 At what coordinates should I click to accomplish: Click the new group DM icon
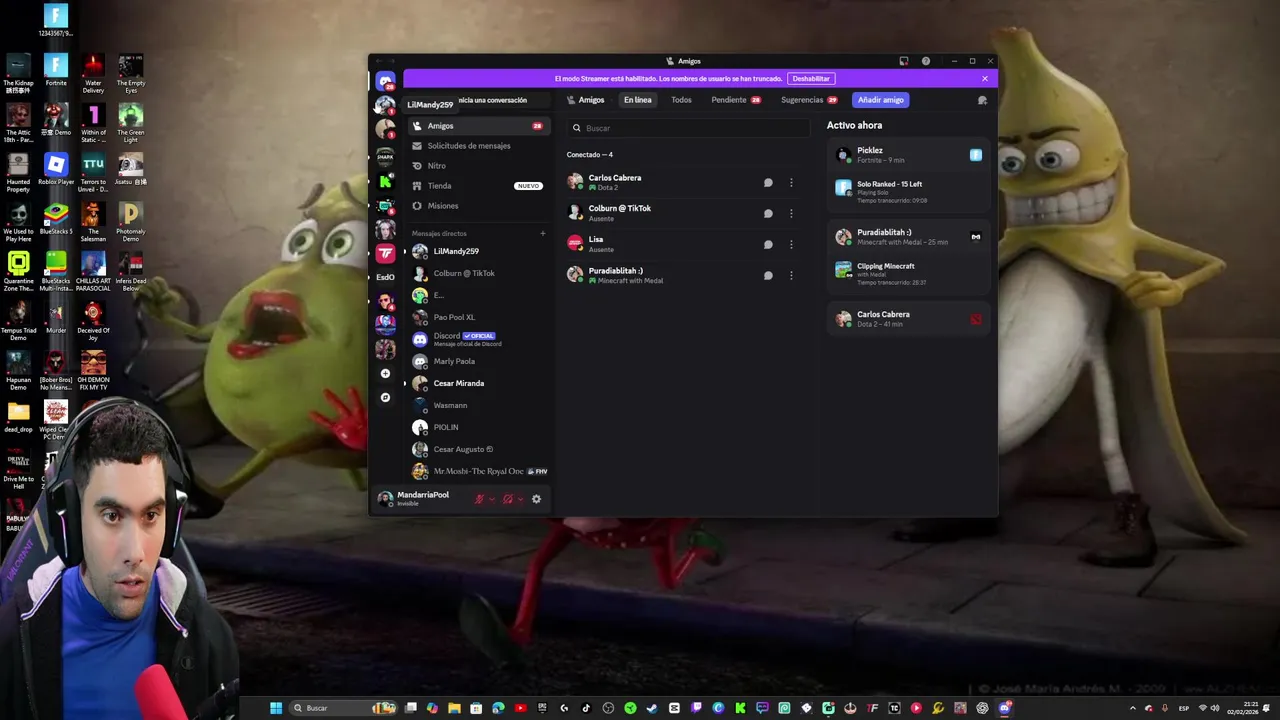[x=982, y=100]
